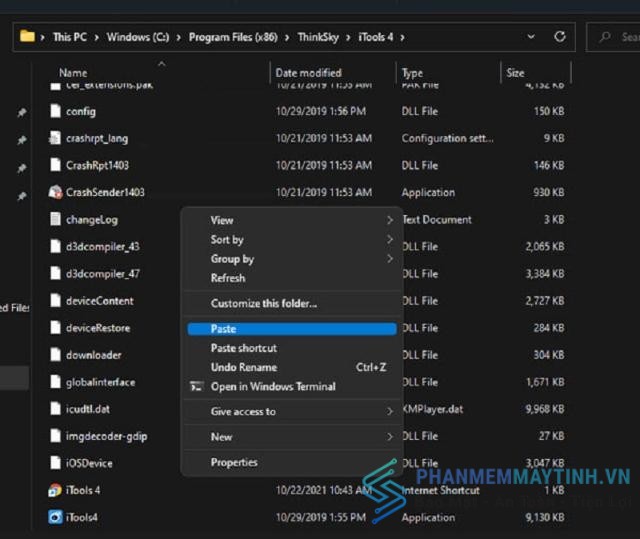This screenshot has height=539, width=640.
Task: Click the search magnifier icon
Action: pos(605,37)
